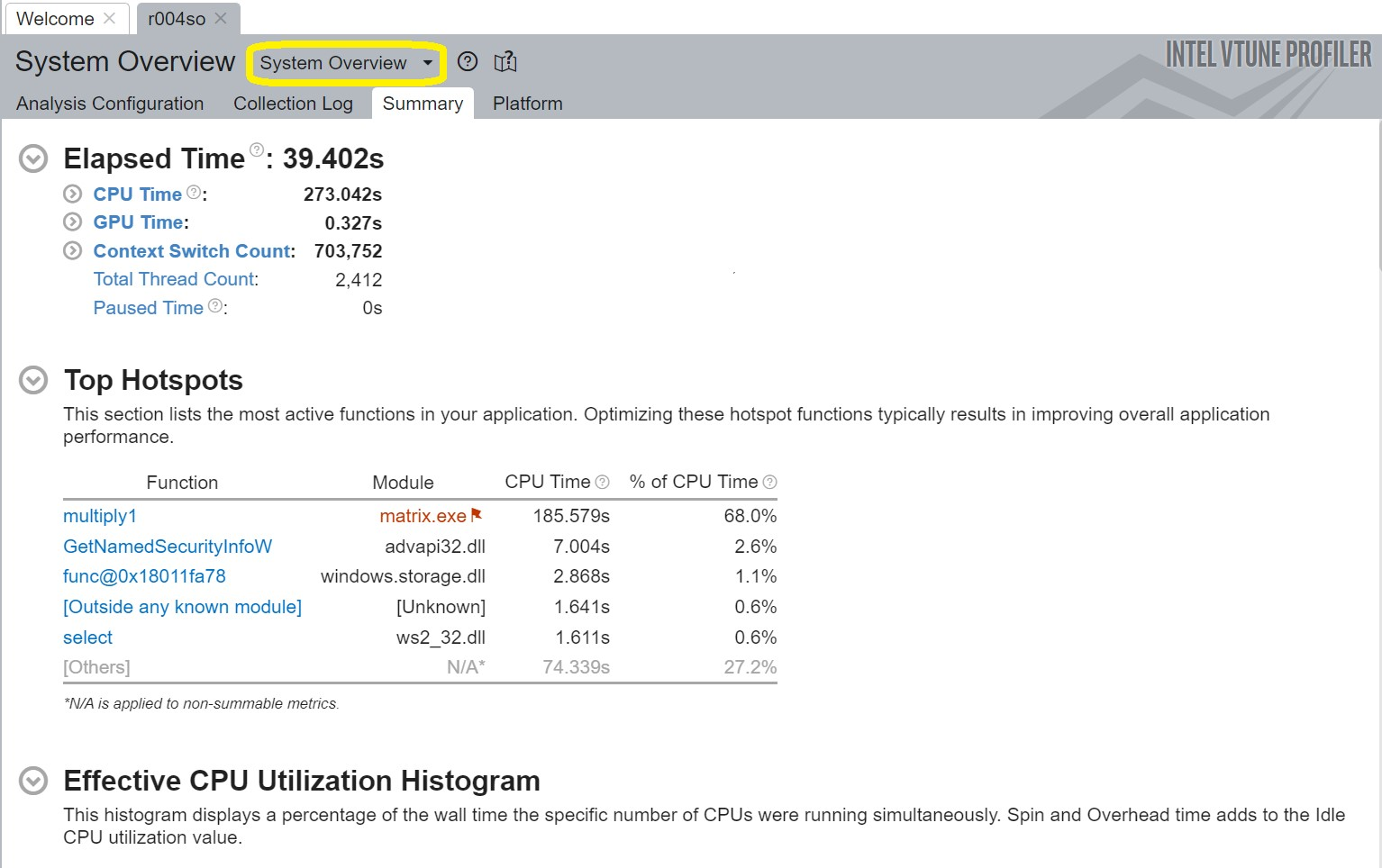Click help icon in CPU Time column header

click(602, 483)
